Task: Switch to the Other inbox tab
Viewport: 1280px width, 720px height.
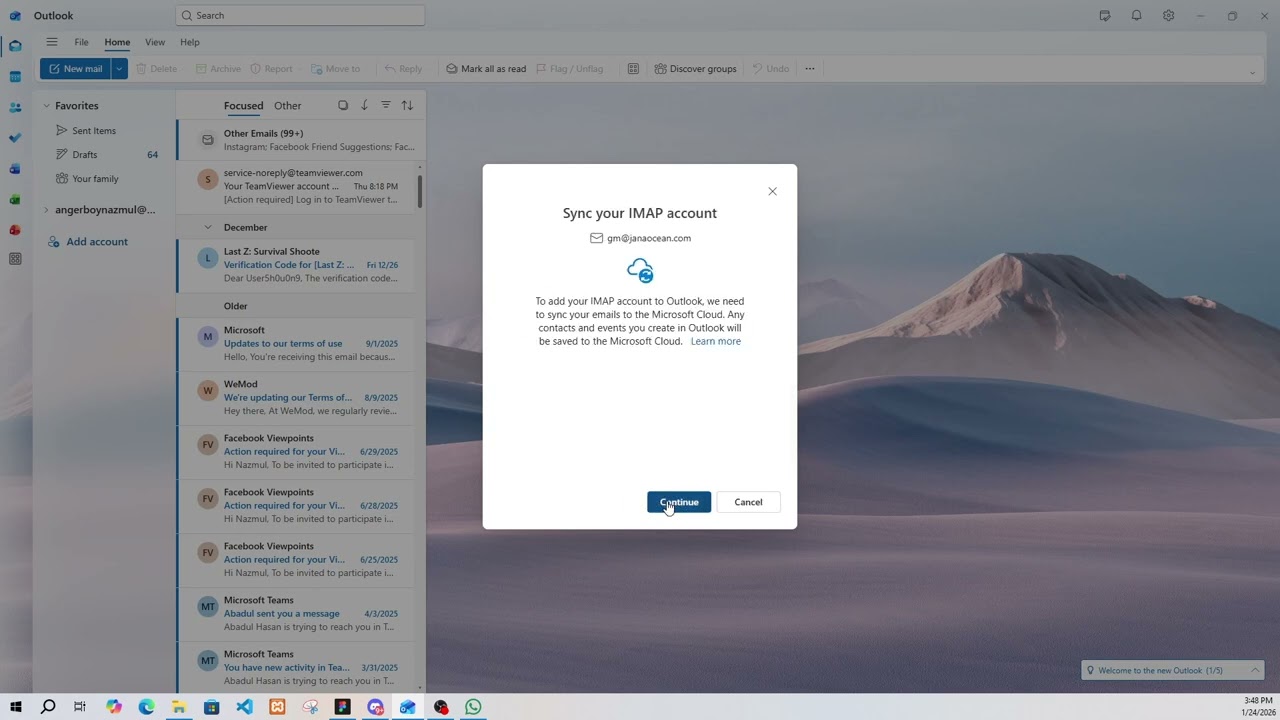Action: (288, 105)
